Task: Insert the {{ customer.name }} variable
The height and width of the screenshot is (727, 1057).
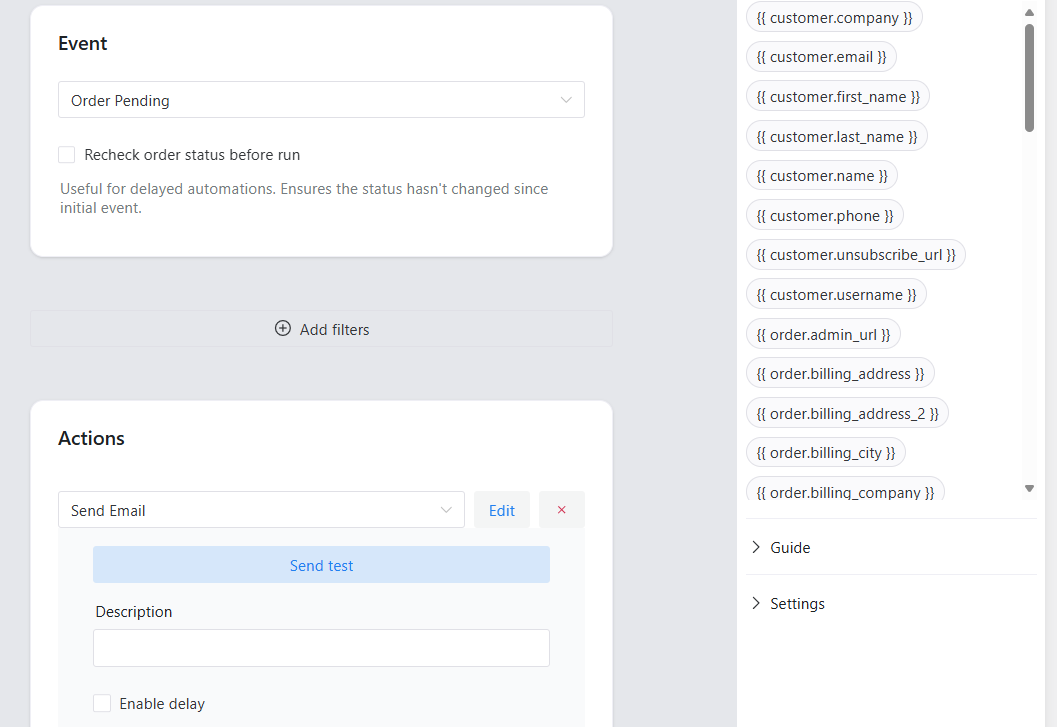Action: 822,176
